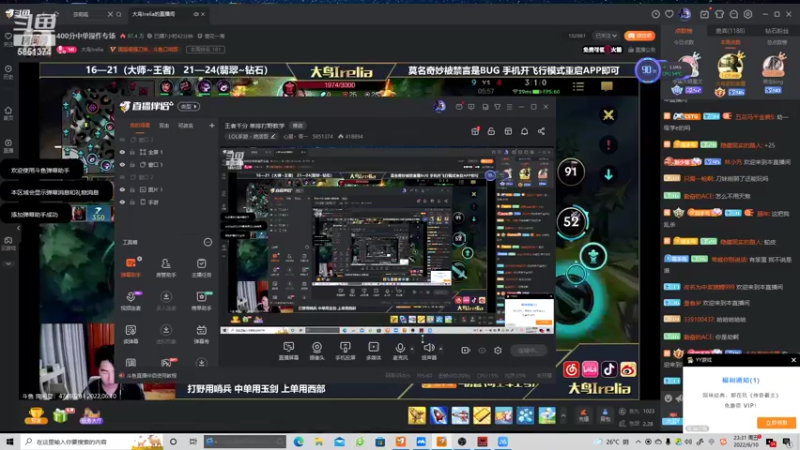Click the stream status button in bottom bar
This screenshot has width=800, height=450.
point(529,351)
